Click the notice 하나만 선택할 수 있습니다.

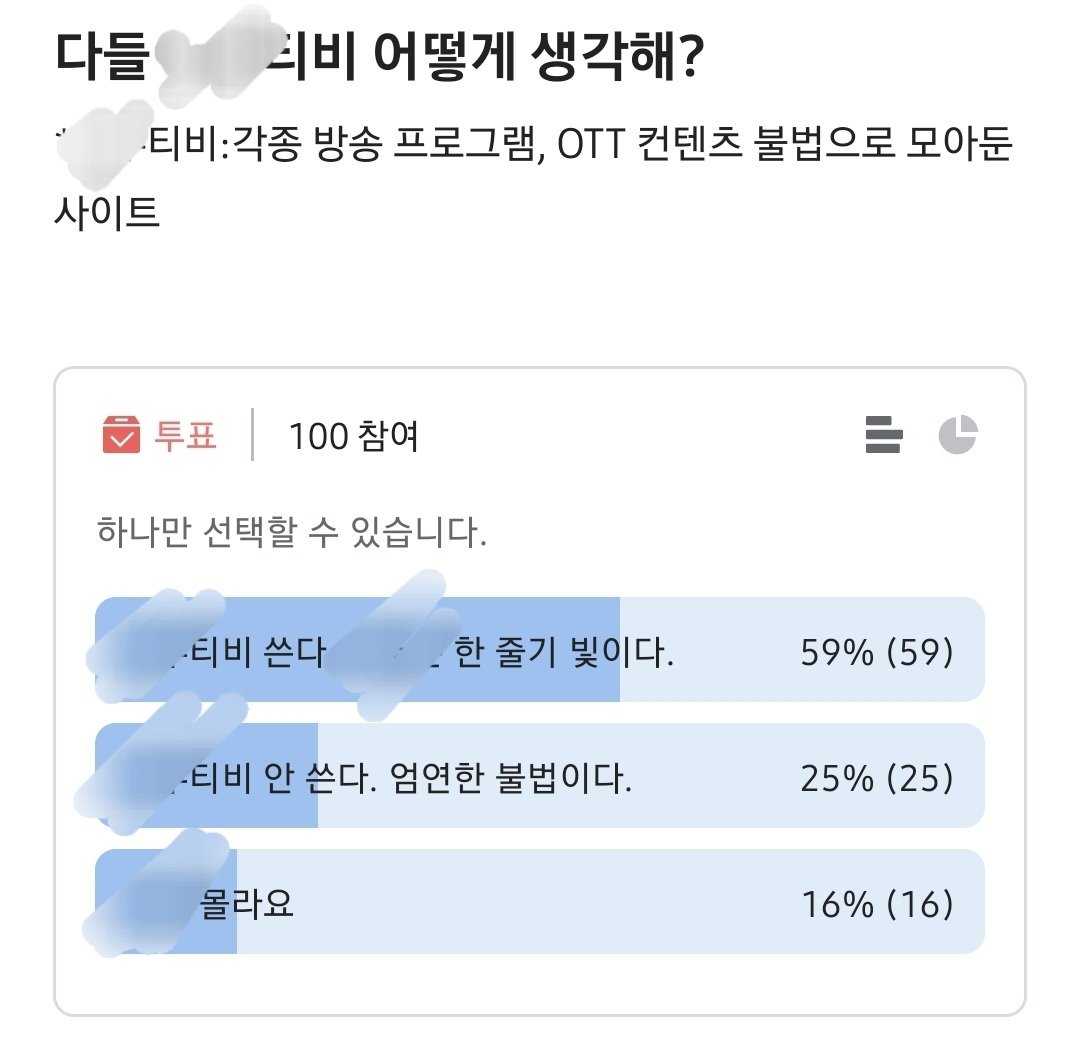[292, 532]
